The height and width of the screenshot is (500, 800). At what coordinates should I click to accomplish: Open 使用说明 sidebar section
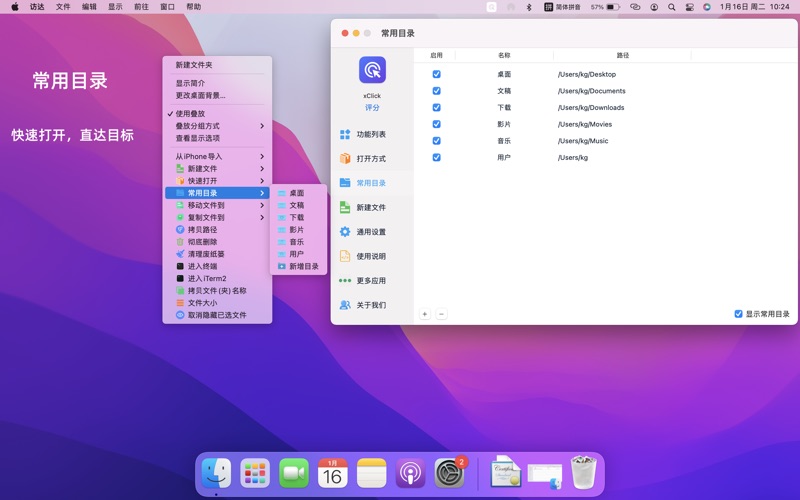[372, 256]
